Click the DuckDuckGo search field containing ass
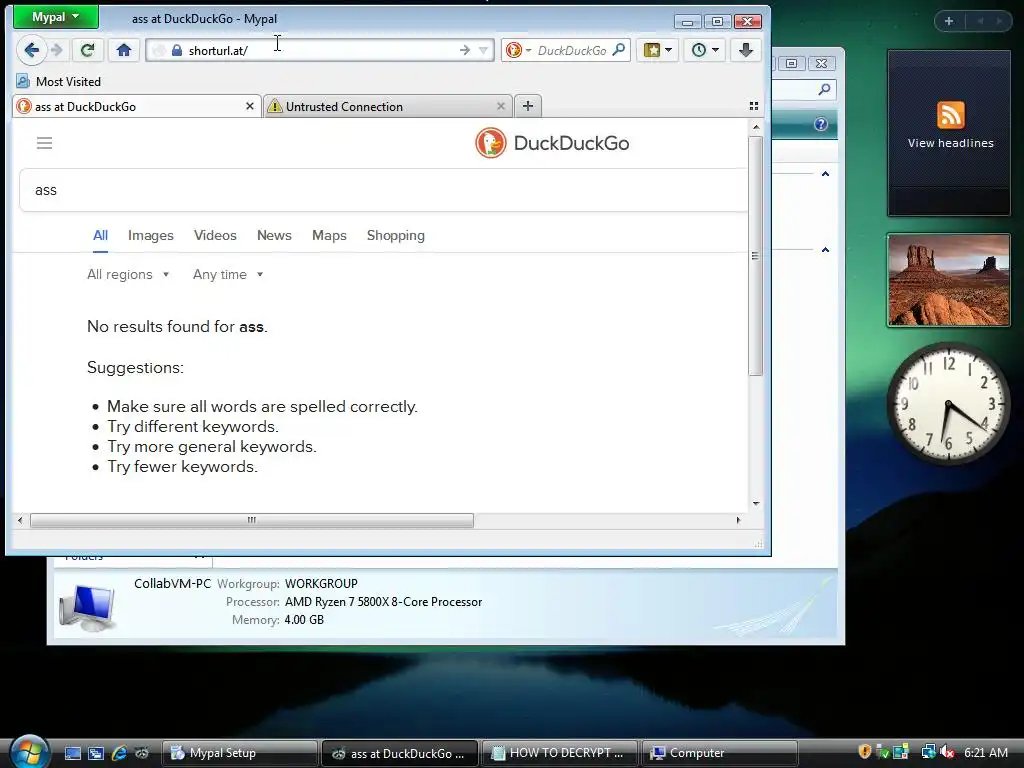 tap(384, 190)
